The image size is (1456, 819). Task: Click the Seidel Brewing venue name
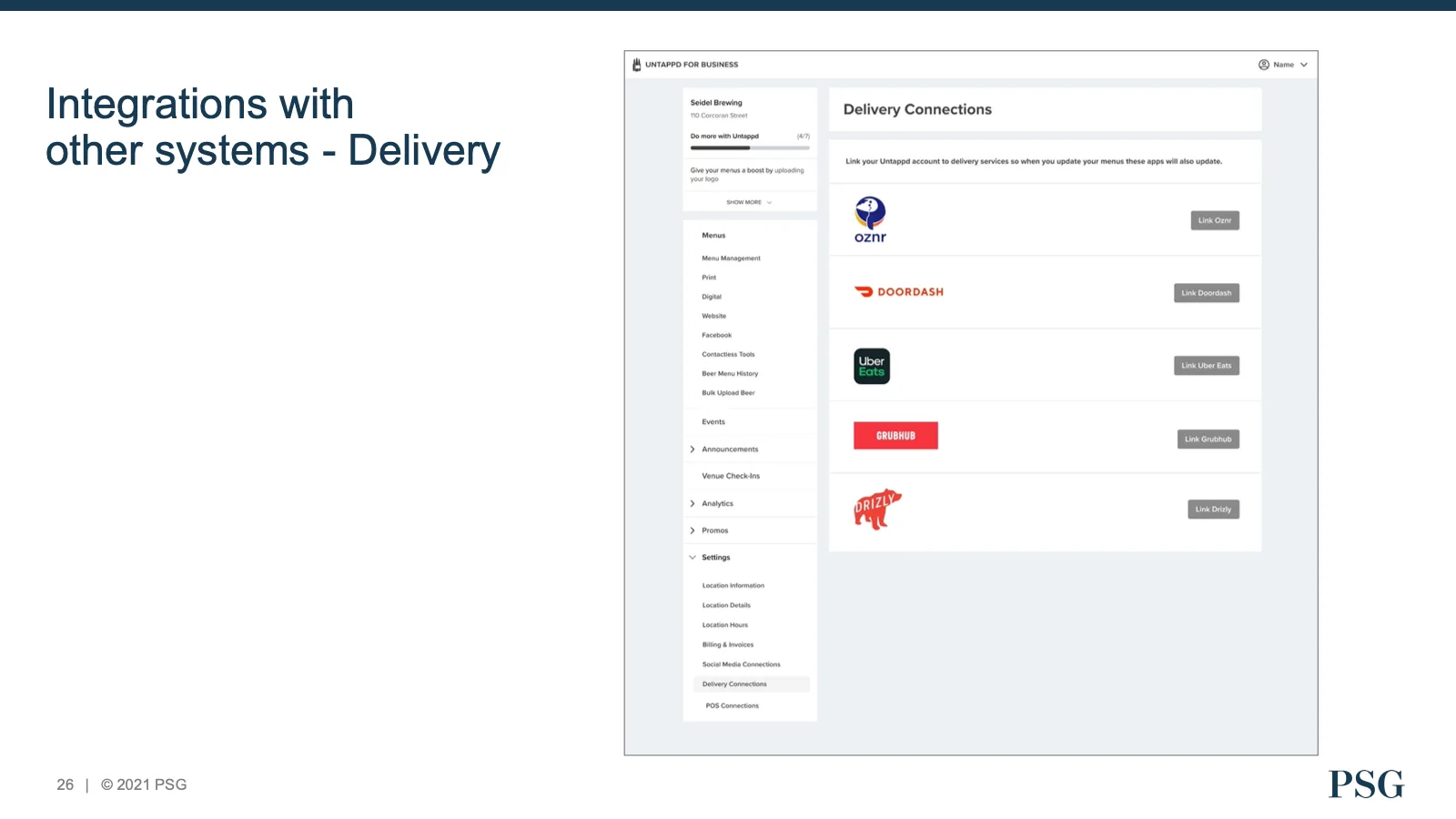[x=716, y=103]
